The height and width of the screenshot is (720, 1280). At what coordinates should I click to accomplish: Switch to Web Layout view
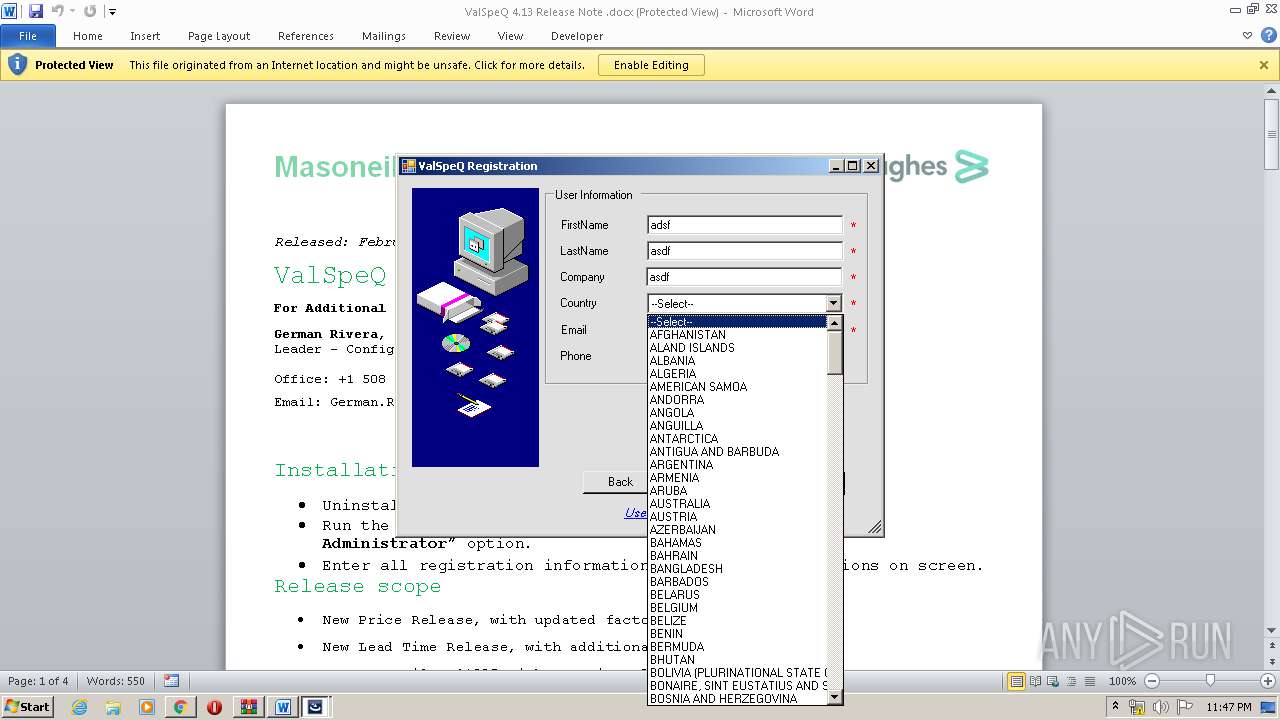coord(1053,681)
